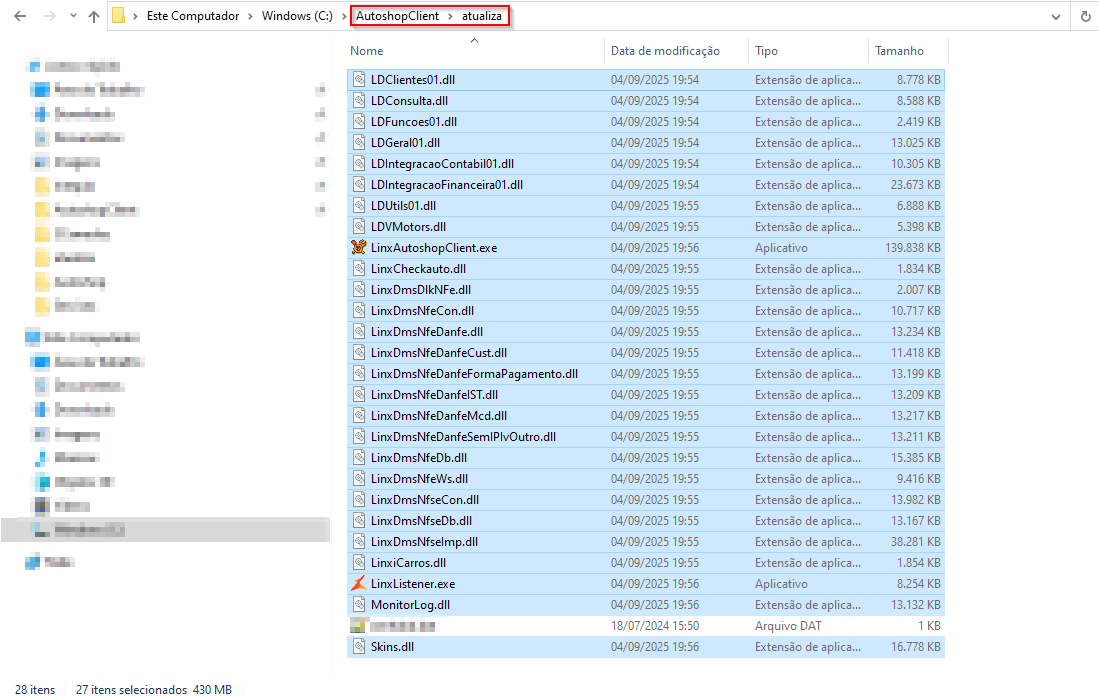Screen dimensions: 1099x698
Task: Sort files by Tipo column
Action: click(766, 50)
